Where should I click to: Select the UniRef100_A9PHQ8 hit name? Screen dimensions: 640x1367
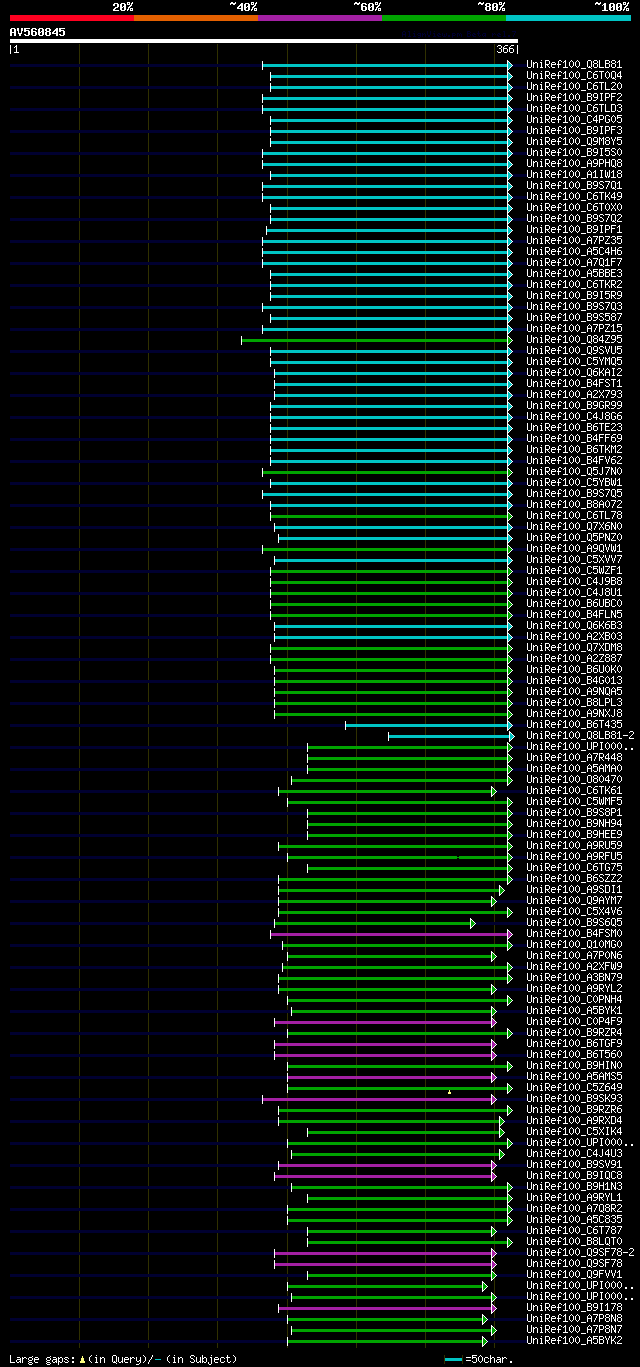point(574,164)
